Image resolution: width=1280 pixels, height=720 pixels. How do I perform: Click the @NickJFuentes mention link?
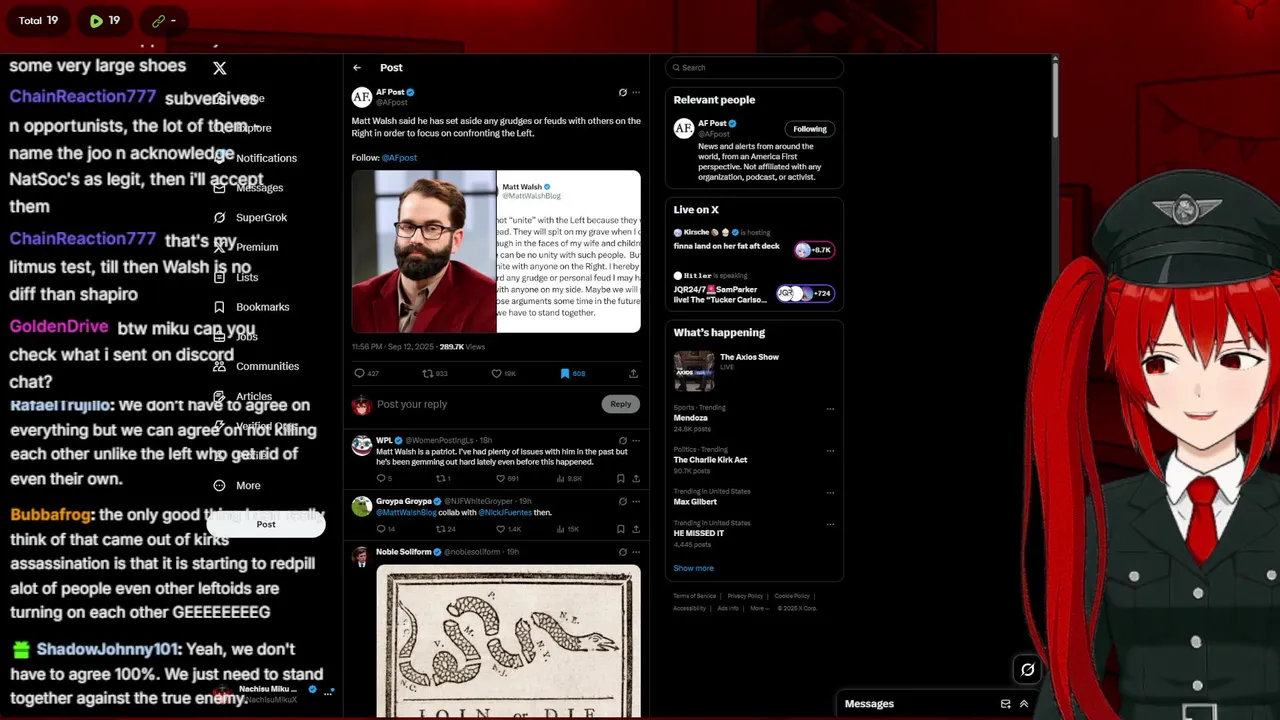[504, 513]
